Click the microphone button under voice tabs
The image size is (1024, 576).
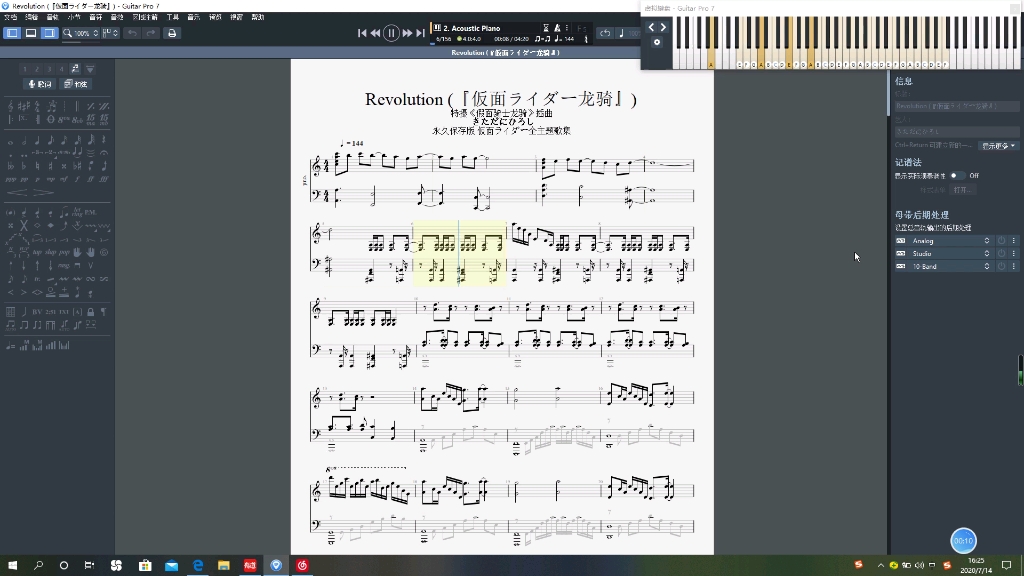pos(40,84)
